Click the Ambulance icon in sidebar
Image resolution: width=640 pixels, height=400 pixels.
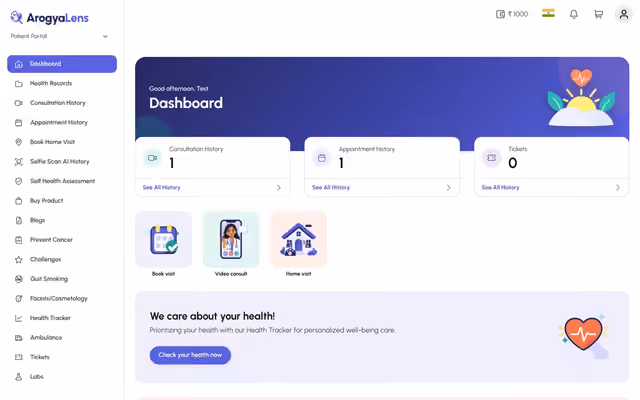tap(18, 338)
